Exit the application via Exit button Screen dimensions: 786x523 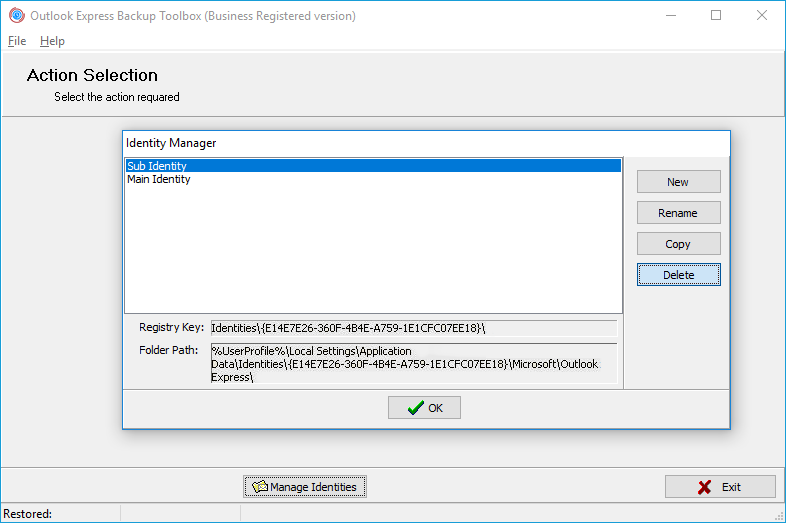click(x=720, y=487)
